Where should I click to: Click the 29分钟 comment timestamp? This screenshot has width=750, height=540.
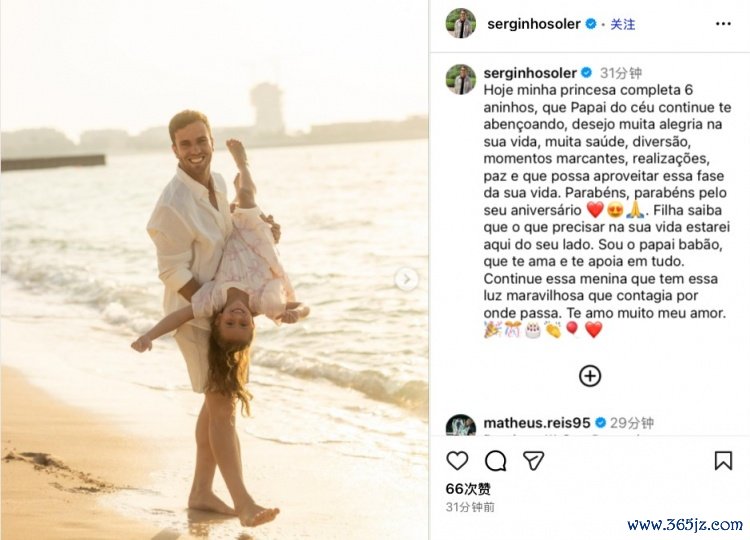pyautogui.click(x=632, y=423)
